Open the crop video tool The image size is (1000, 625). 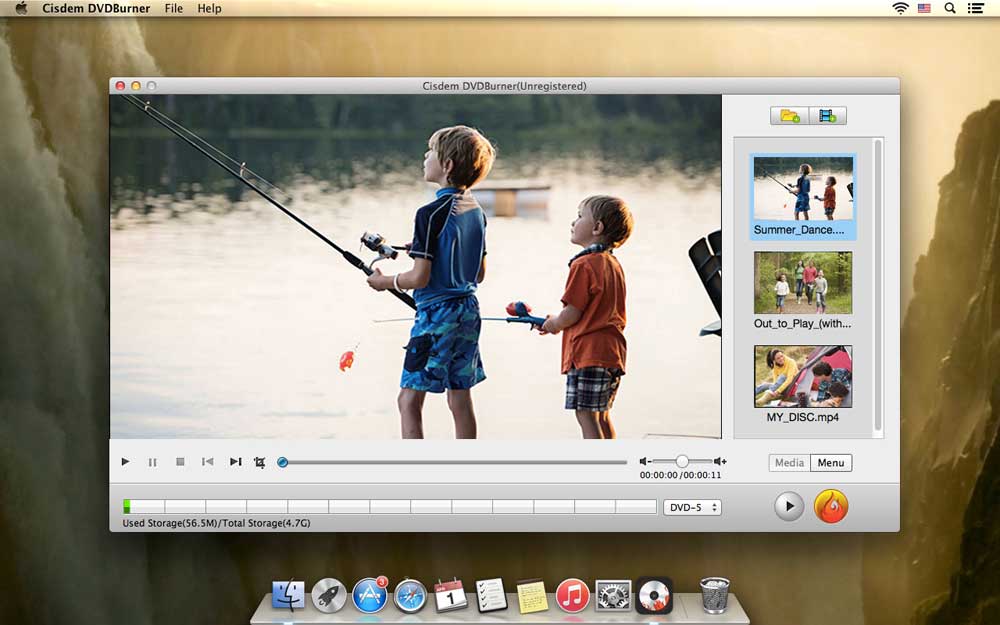(260, 462)
